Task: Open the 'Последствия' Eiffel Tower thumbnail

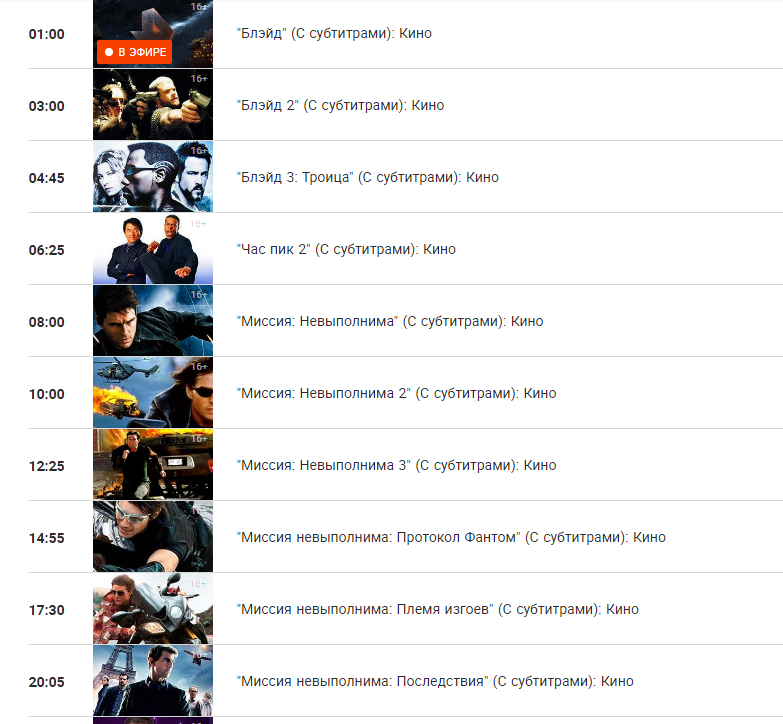Action: tap(153, 680)
